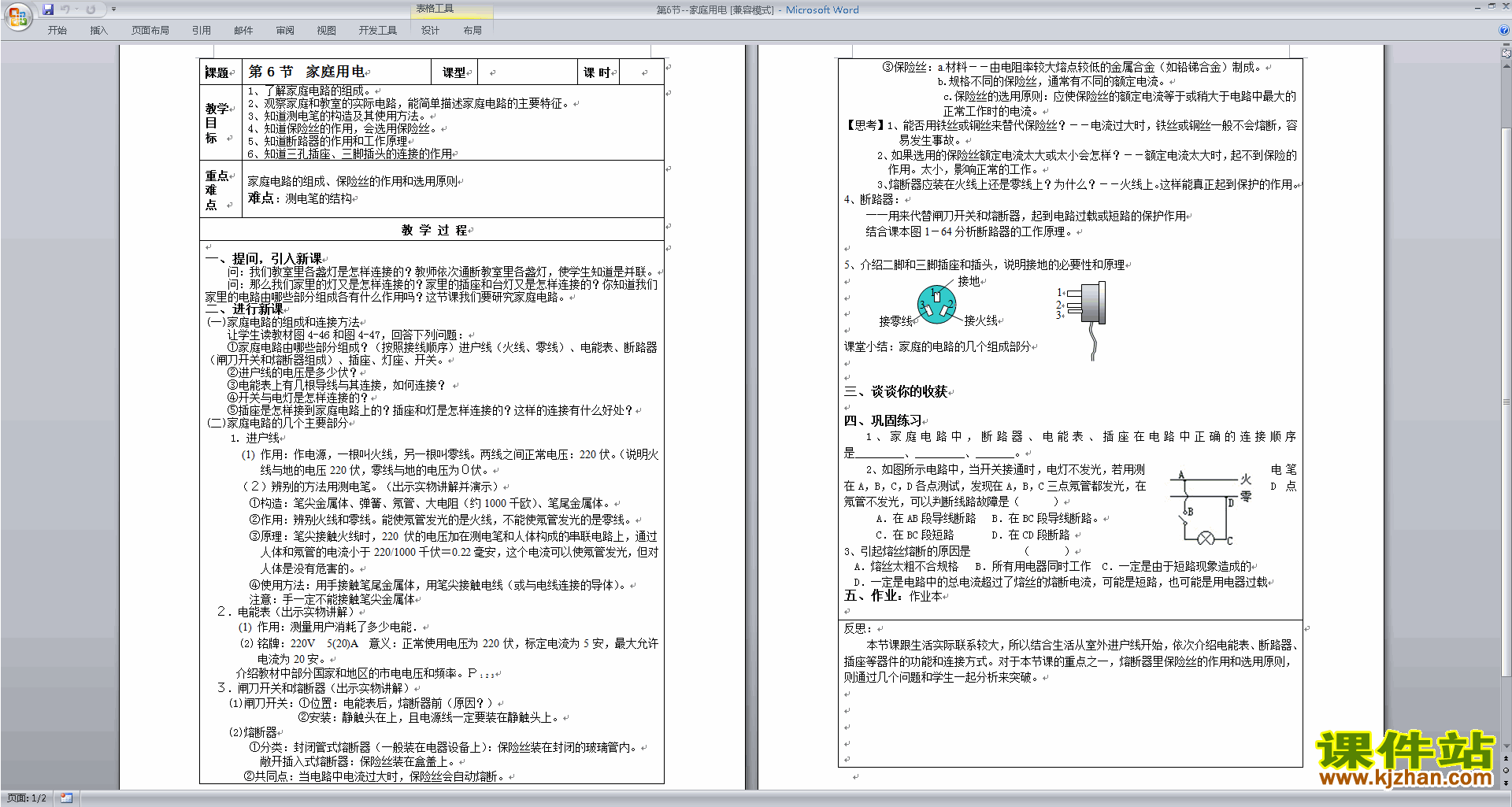Screen dimensions: 1512x807
Task: Open the 开发工具 tab
Action: pyautogui.click(x=378, y=31)
